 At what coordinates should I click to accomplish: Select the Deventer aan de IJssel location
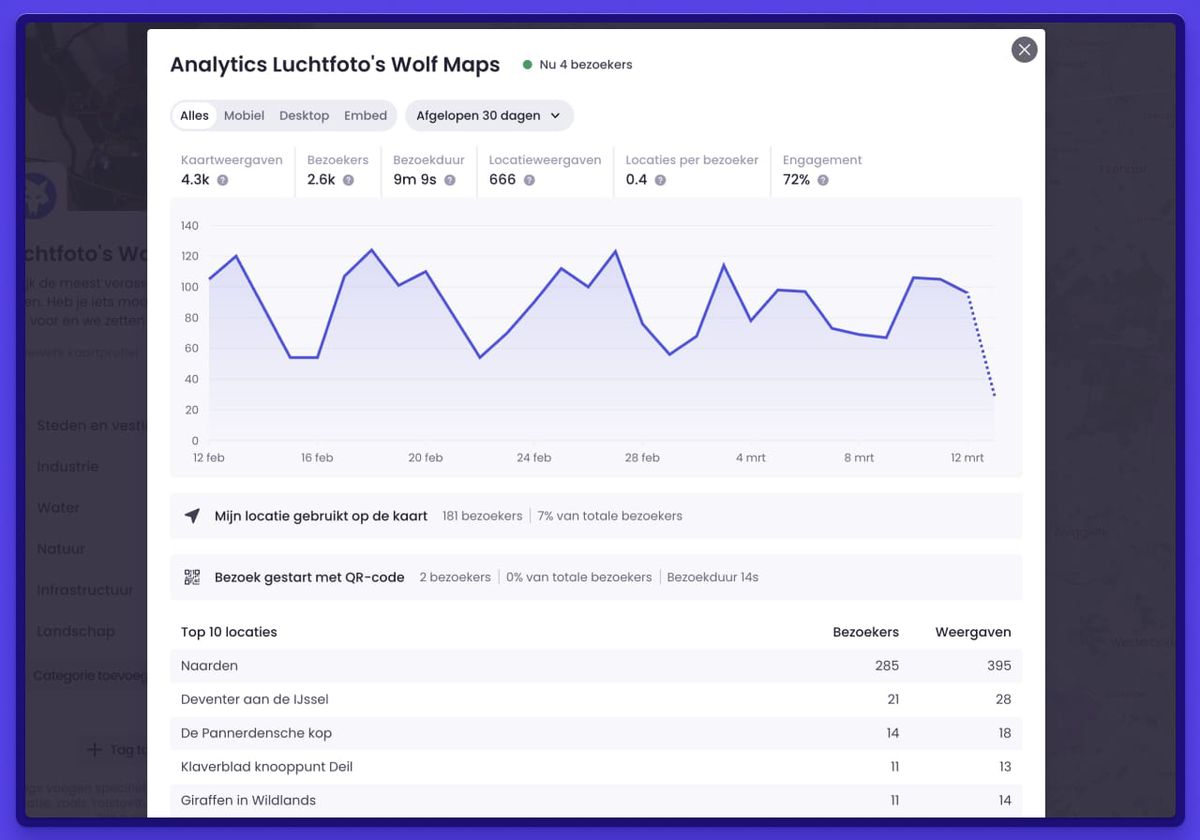pyautogui.click(x=254, y=700)
